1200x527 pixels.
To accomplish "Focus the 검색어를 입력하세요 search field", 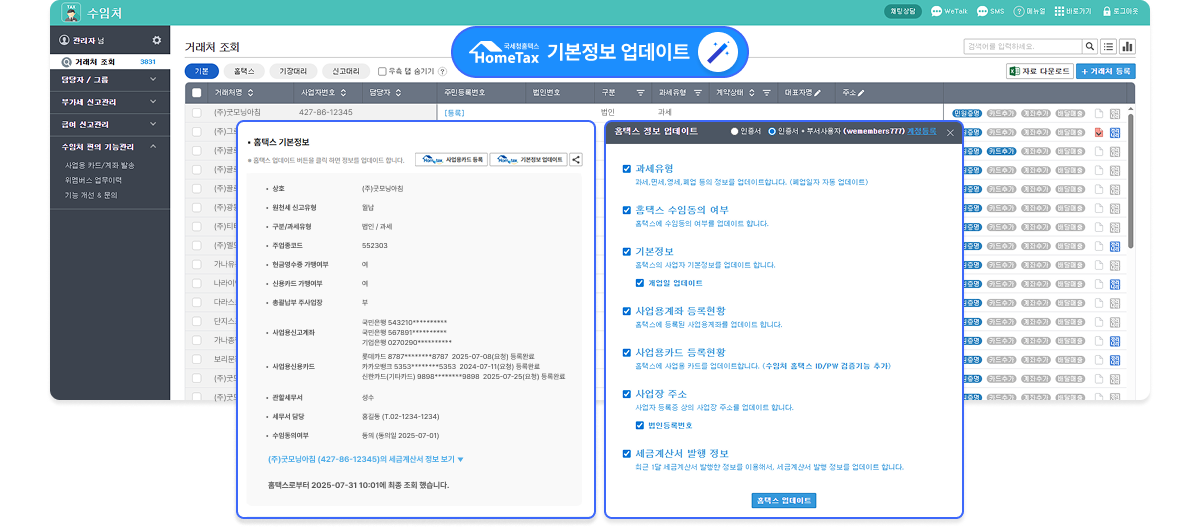I will point(1023,46).
